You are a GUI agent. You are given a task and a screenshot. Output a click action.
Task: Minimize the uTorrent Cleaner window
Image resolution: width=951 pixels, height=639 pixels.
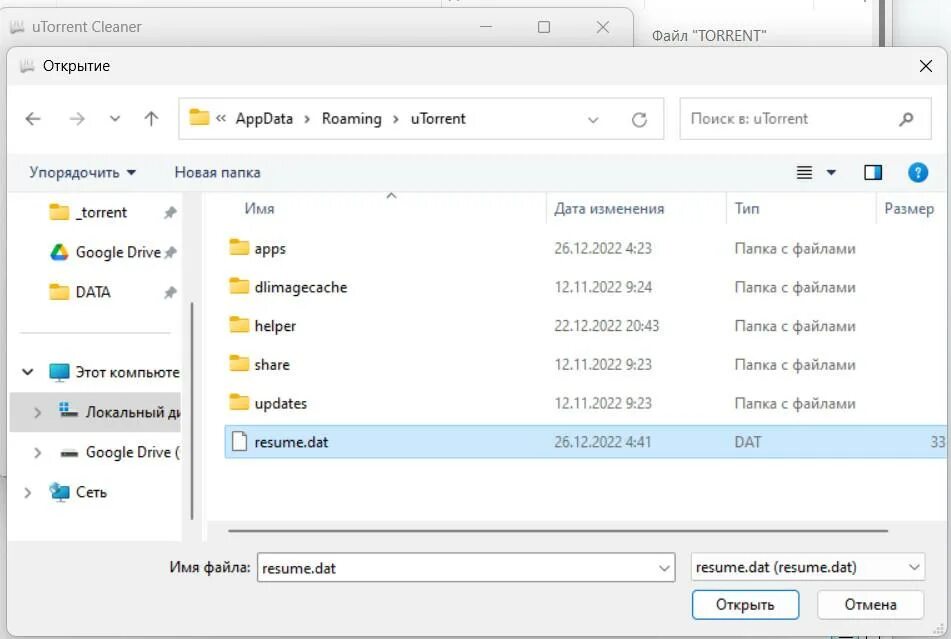pyautogui.click(x=486, y=27)
